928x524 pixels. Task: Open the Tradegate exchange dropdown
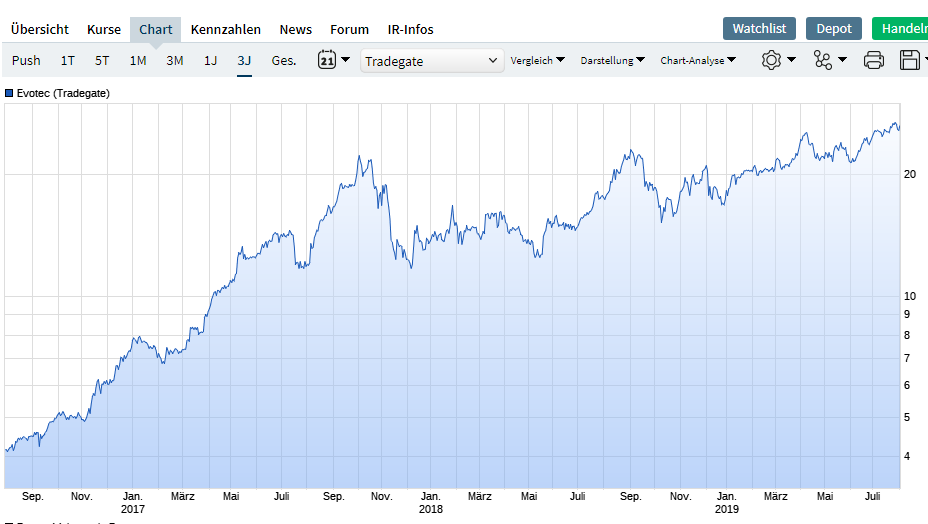(432, 61)
